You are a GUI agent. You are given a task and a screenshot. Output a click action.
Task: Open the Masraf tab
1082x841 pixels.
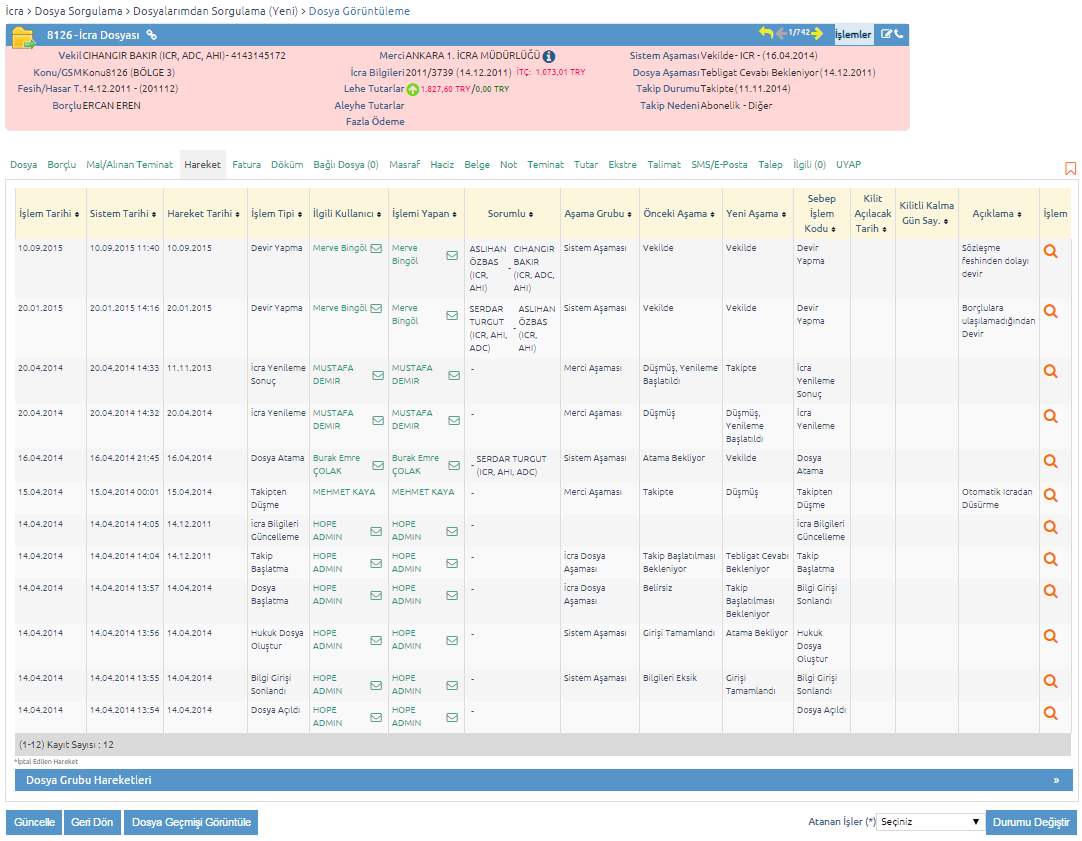(404, 165)
